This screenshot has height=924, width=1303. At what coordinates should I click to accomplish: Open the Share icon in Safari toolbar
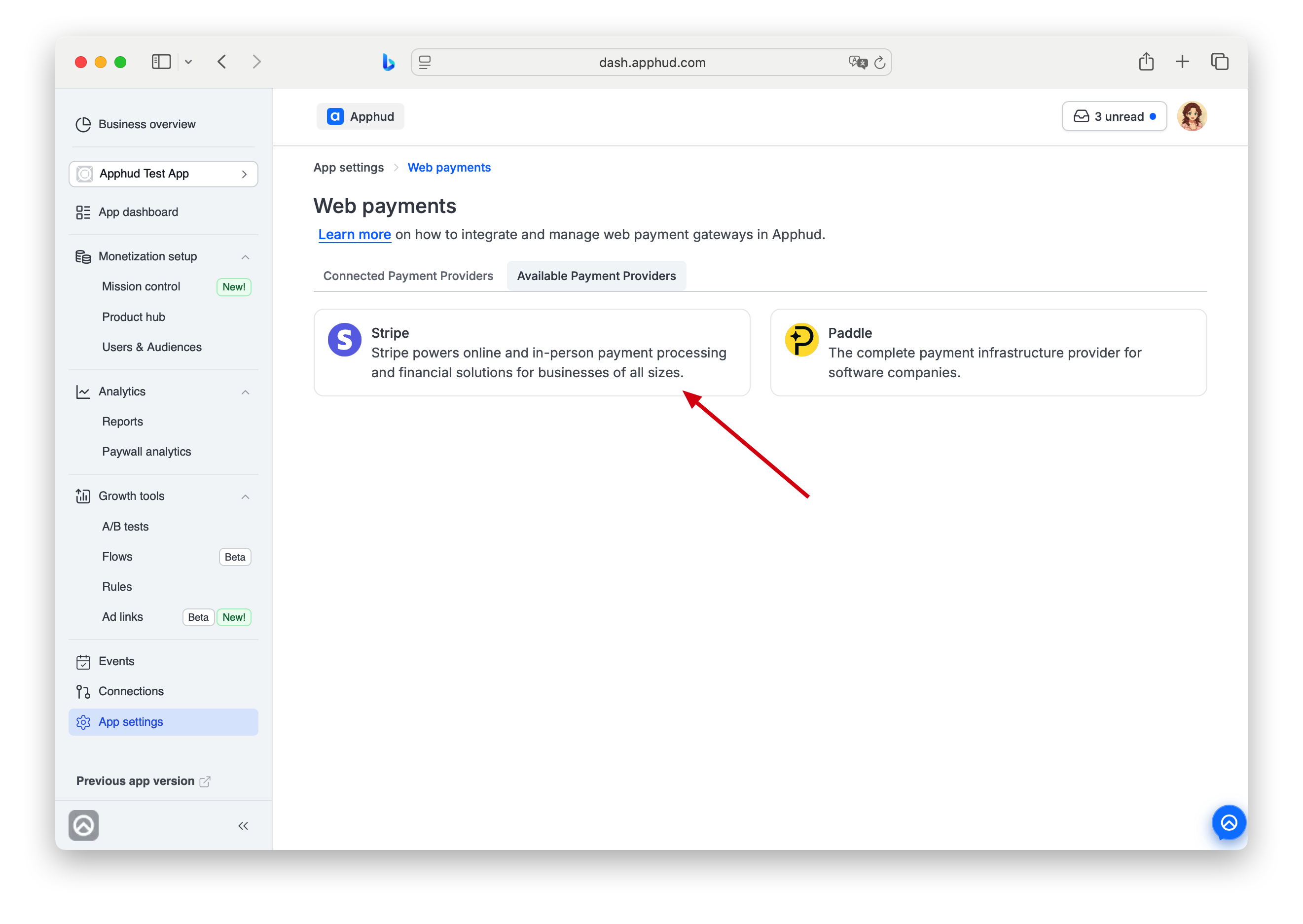pos(1146,61)
